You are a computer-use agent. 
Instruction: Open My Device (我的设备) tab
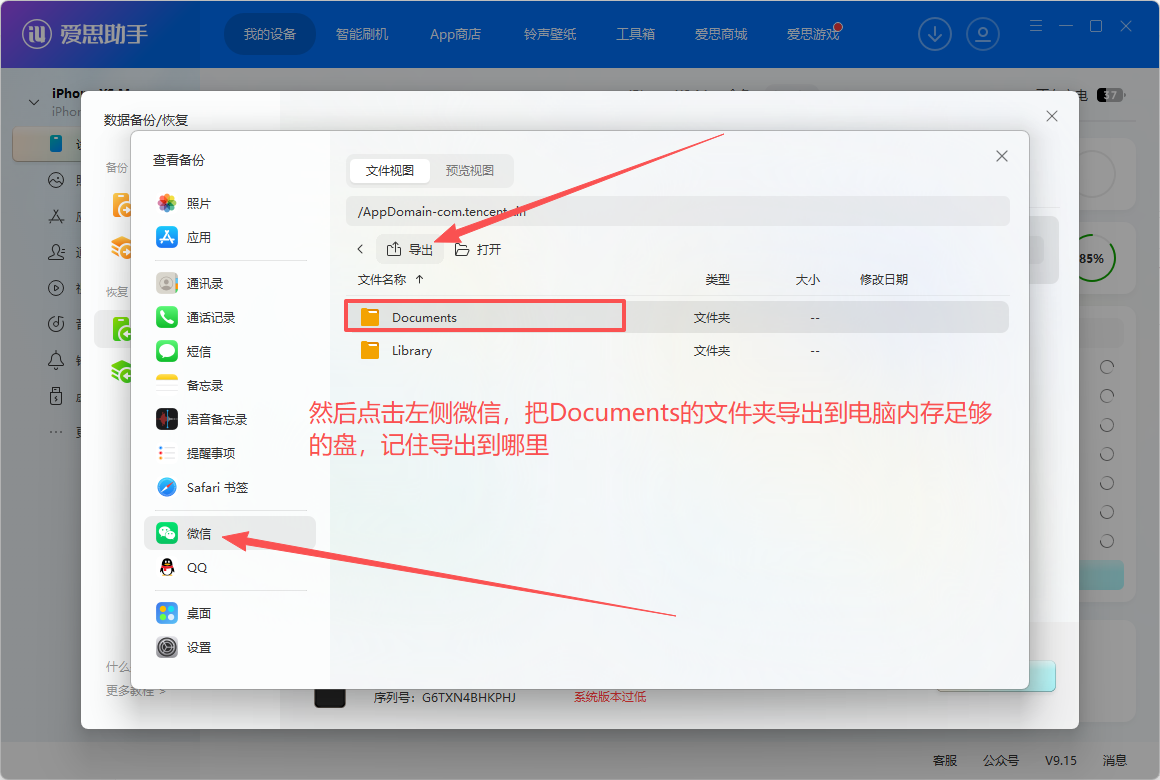(x=270, y=34)
